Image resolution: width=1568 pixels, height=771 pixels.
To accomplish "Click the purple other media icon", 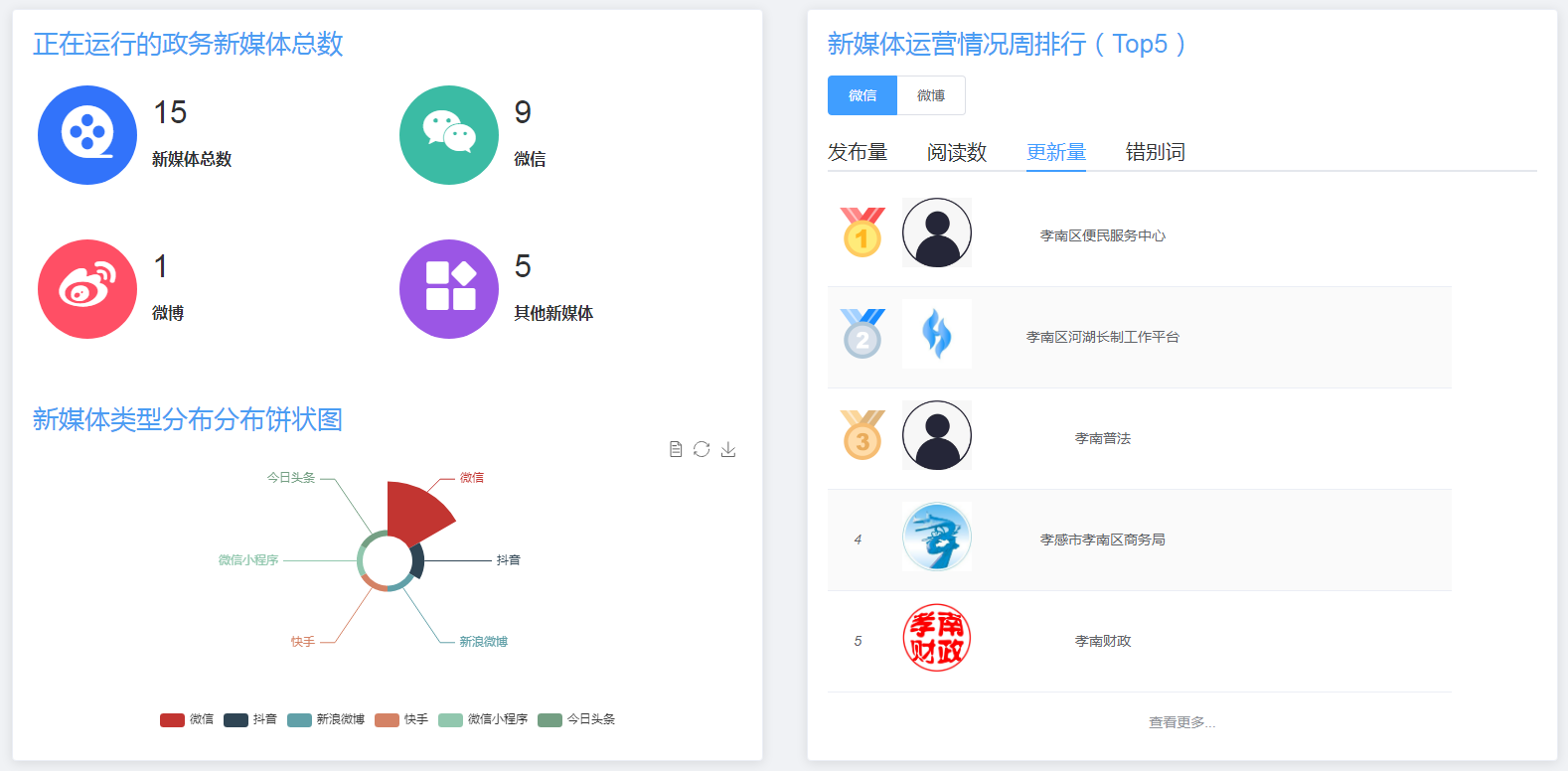I will point(449,289).
